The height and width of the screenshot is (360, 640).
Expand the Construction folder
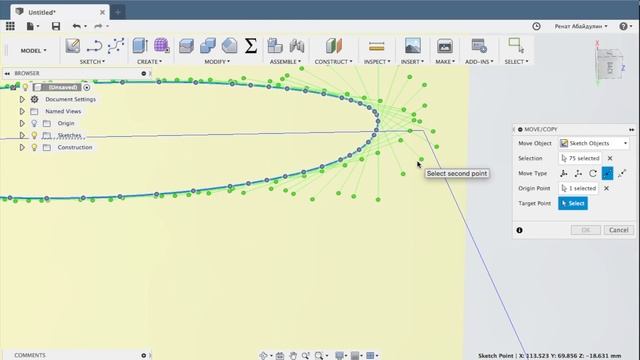pos(22,147)
